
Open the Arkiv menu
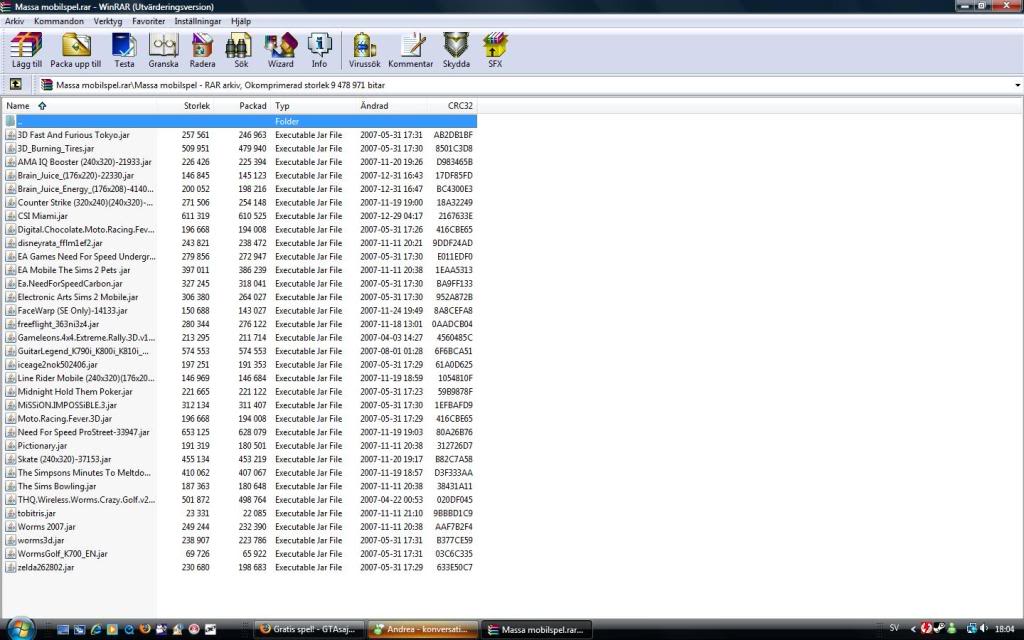pos(14,21)
